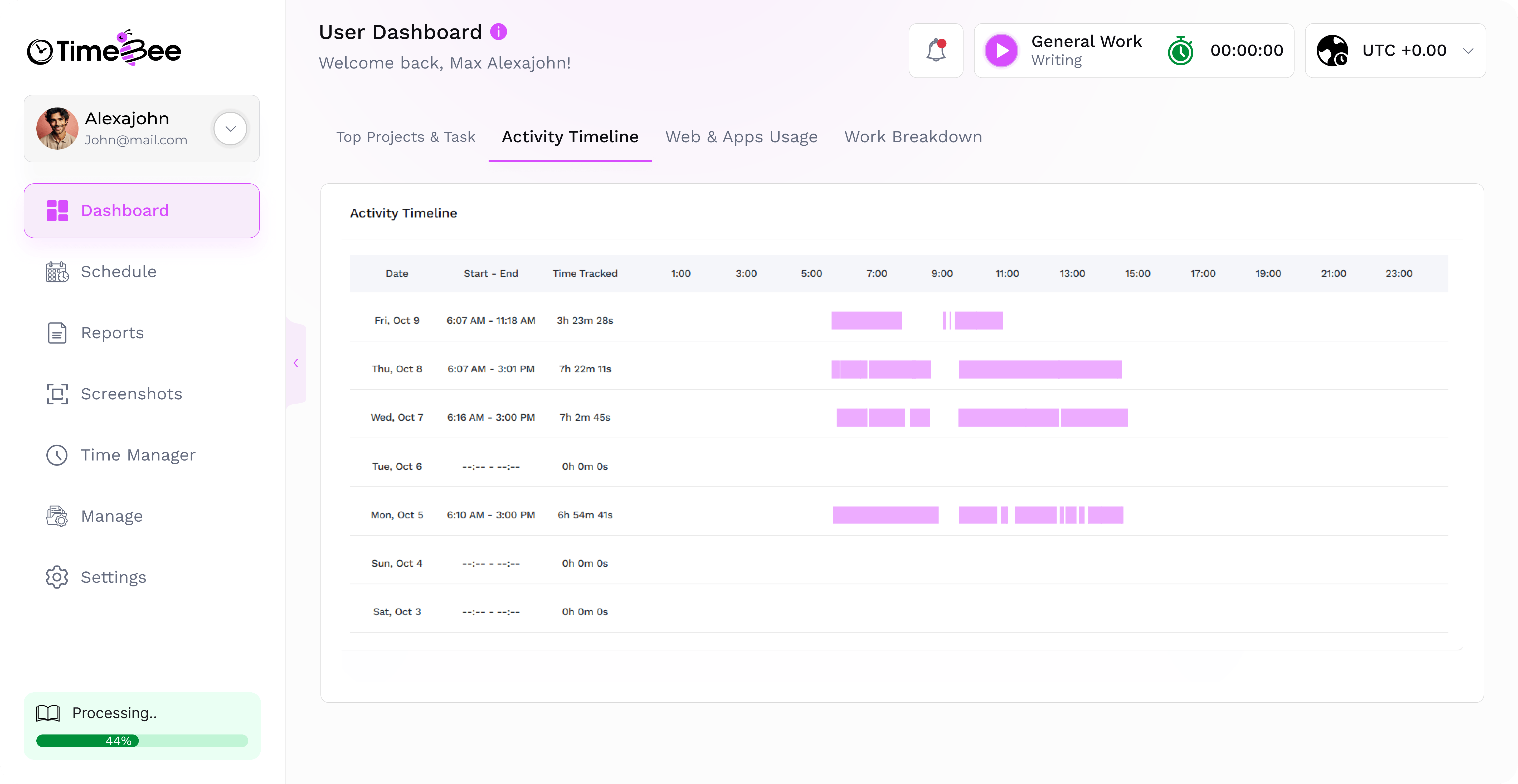1518x784 pixels.
Task: Open the UTC +0.00 timezone dropdown
Action: [x=1395, y=51]
